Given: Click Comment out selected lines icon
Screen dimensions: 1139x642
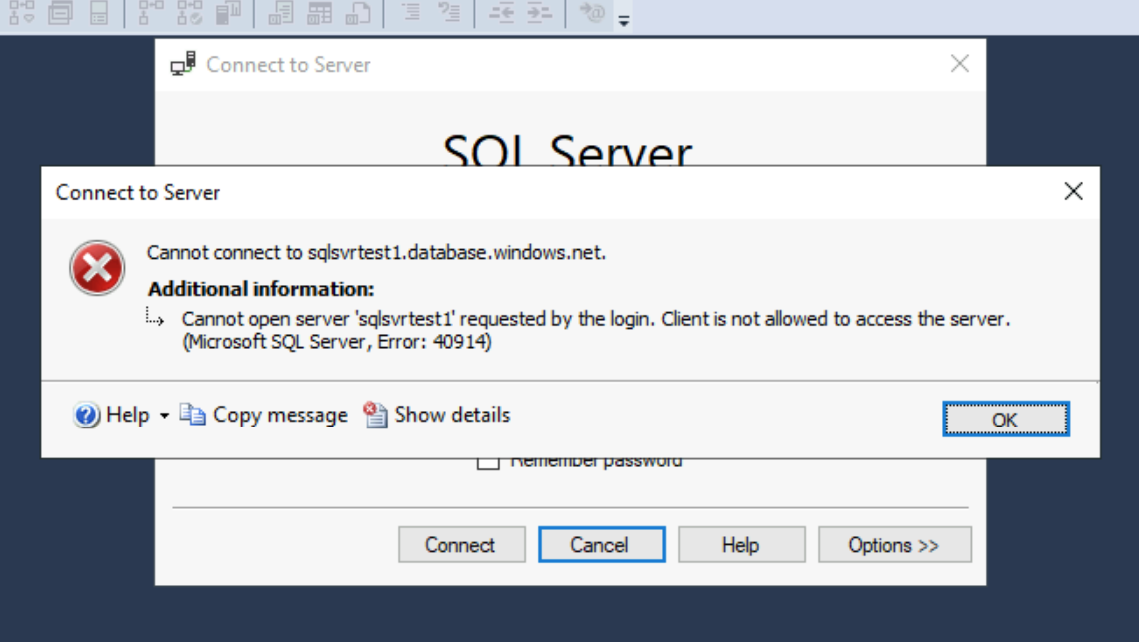Looking at the screenshot, I should pos(411,12).
